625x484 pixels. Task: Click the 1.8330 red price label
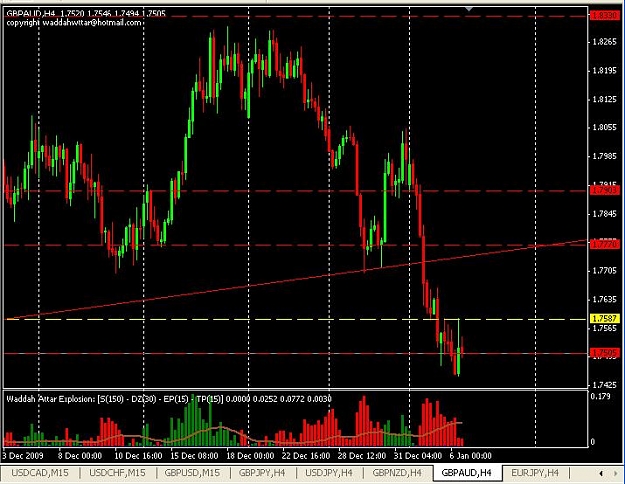(x=604, y=16)
